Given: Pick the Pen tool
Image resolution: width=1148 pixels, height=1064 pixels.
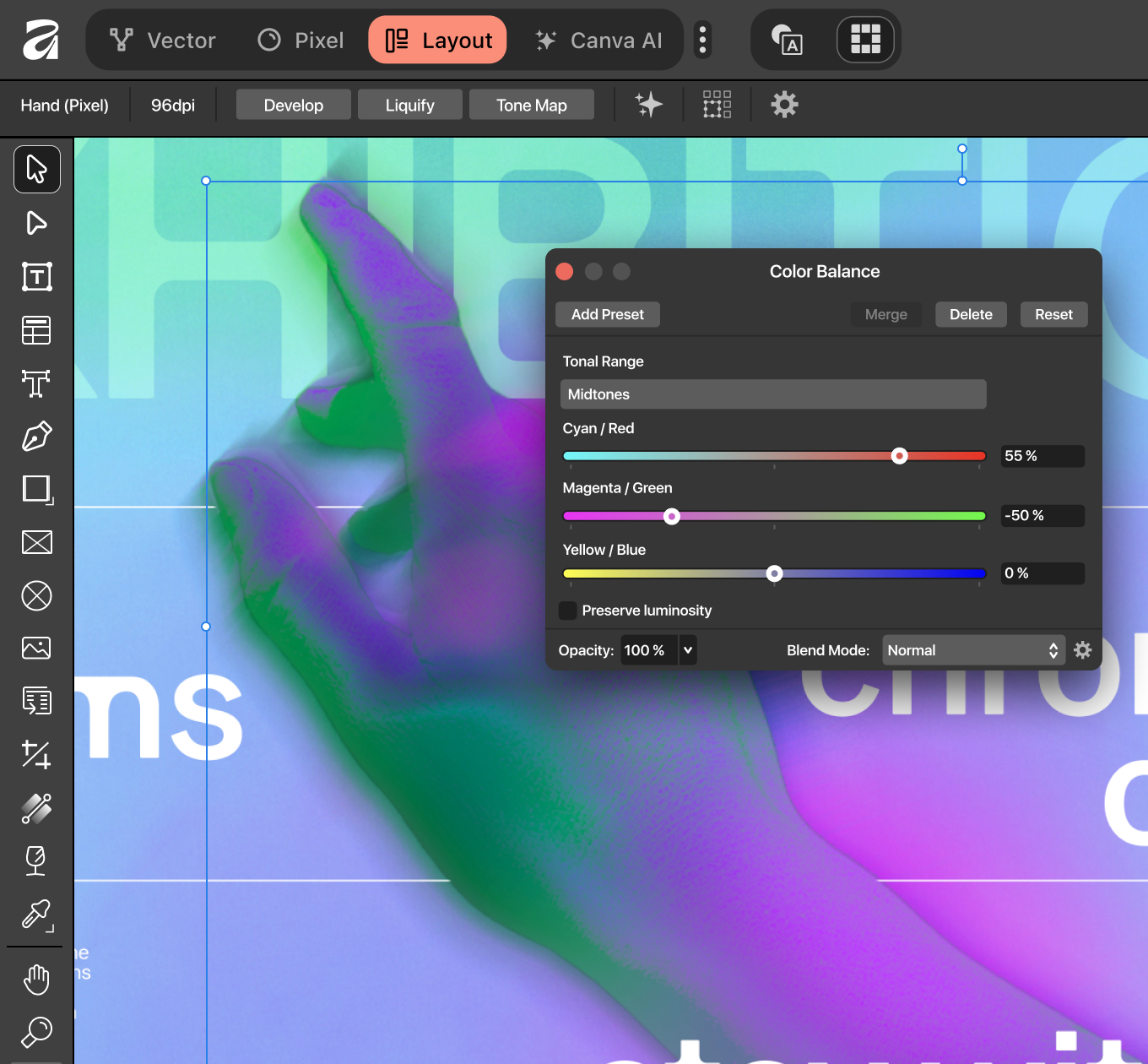Looking at the screenshot, I should [x=37, y=437].
